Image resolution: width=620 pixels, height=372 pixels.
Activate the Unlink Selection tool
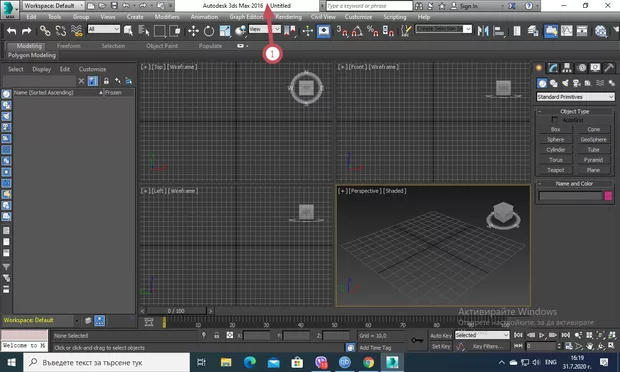[60, 31]
